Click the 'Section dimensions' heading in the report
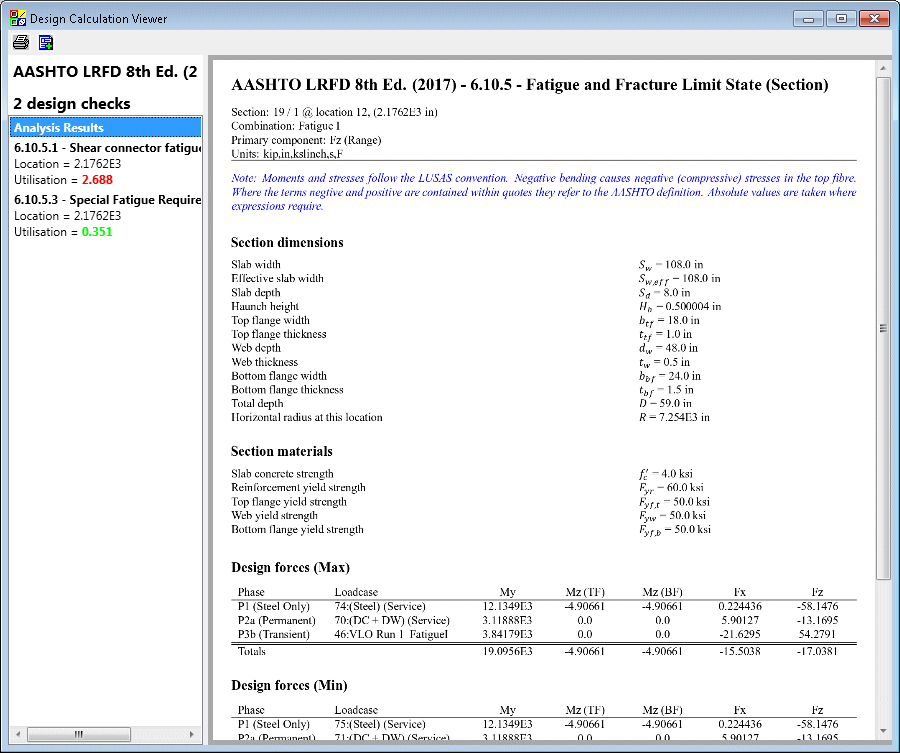 287,242
